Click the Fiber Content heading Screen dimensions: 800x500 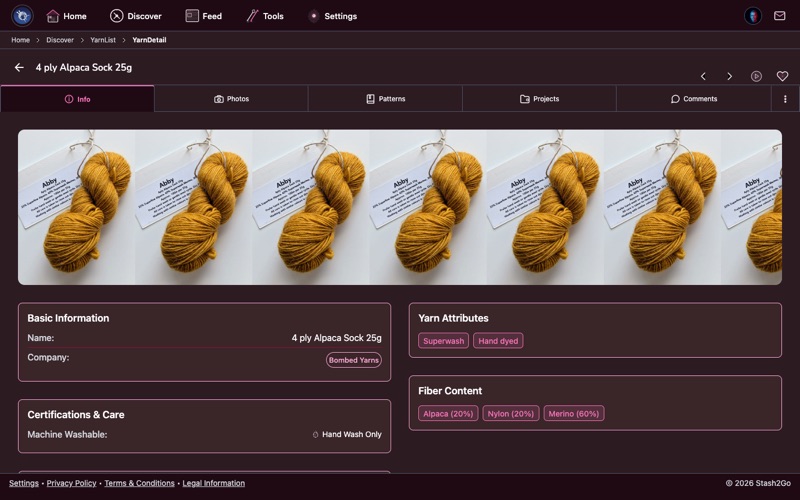450,391
